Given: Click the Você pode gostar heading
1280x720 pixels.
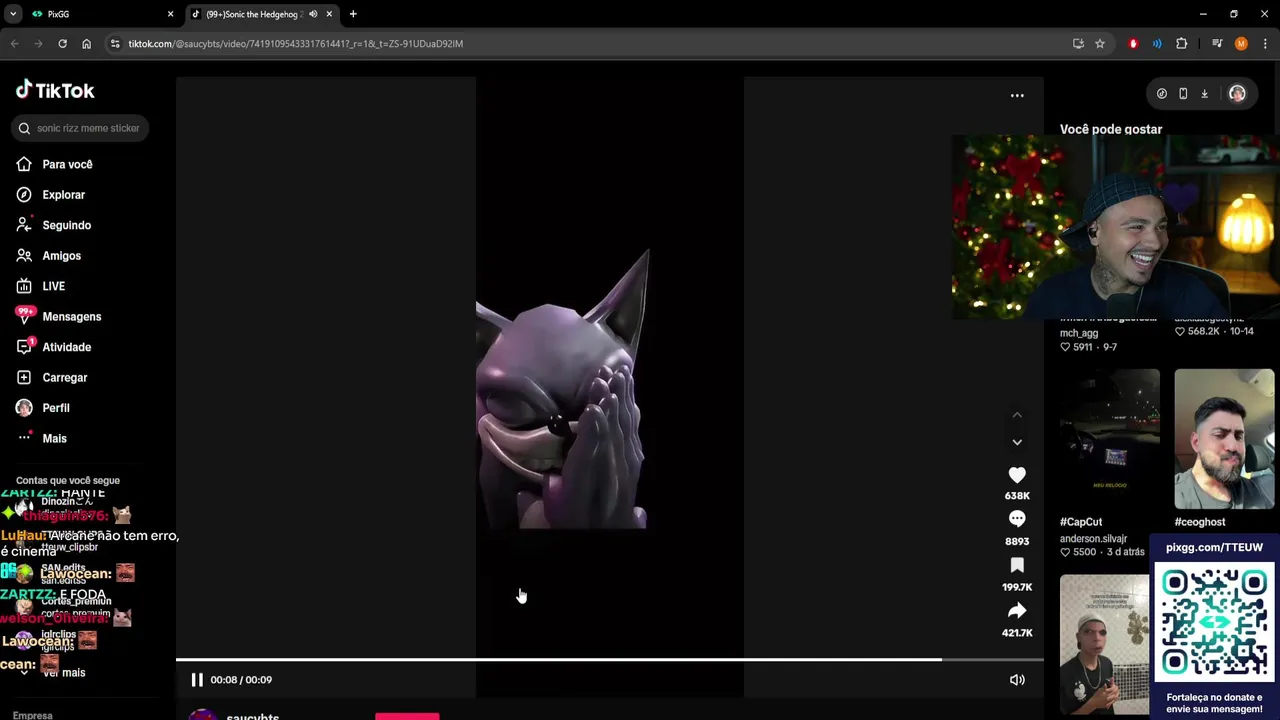Looking at the screenshot, I should click(1111, 129).
